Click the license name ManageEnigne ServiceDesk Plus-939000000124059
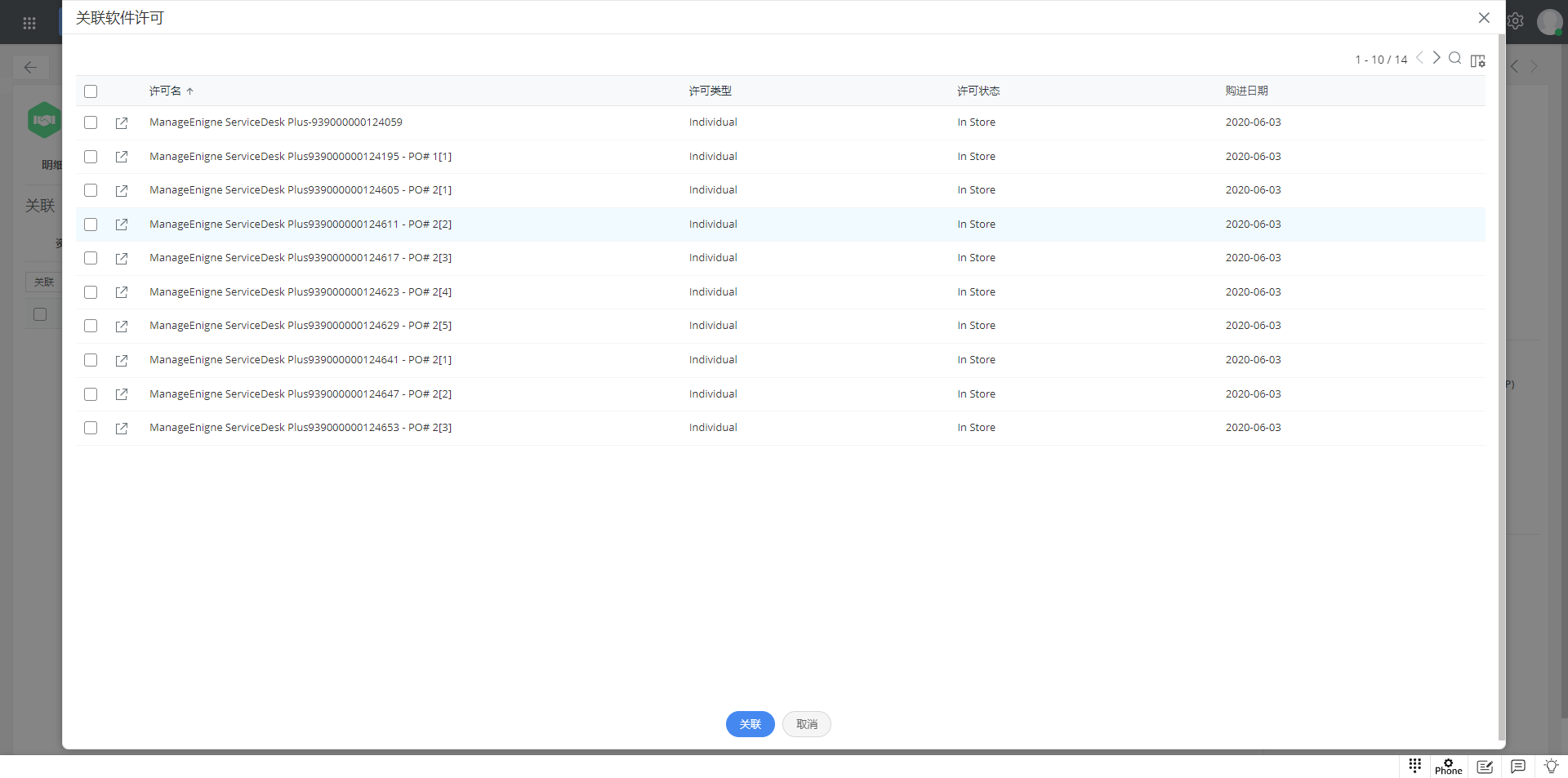This screenshot has width=1568, height=778. 276,122
